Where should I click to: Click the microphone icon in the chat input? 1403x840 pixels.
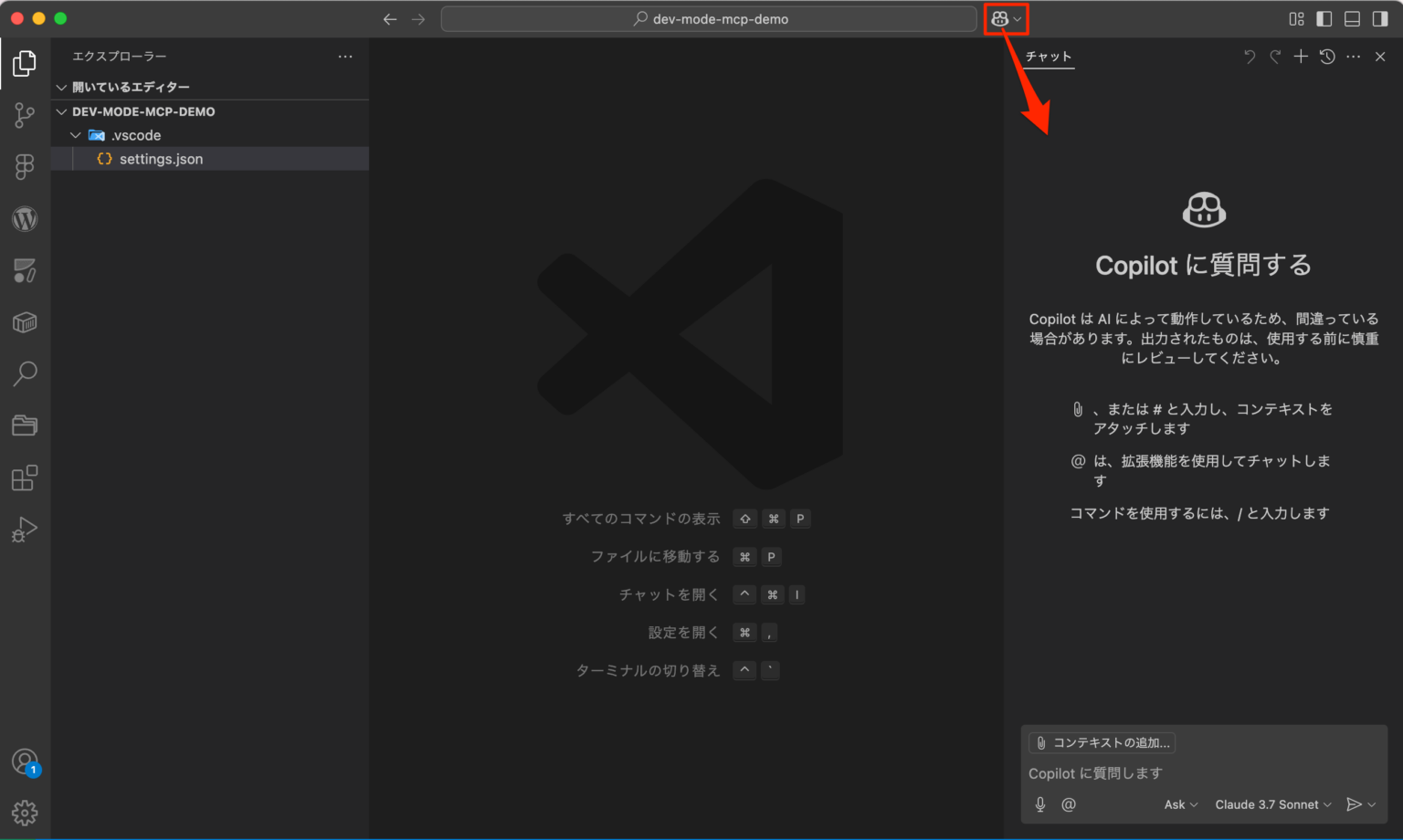tap(1039, 804)
